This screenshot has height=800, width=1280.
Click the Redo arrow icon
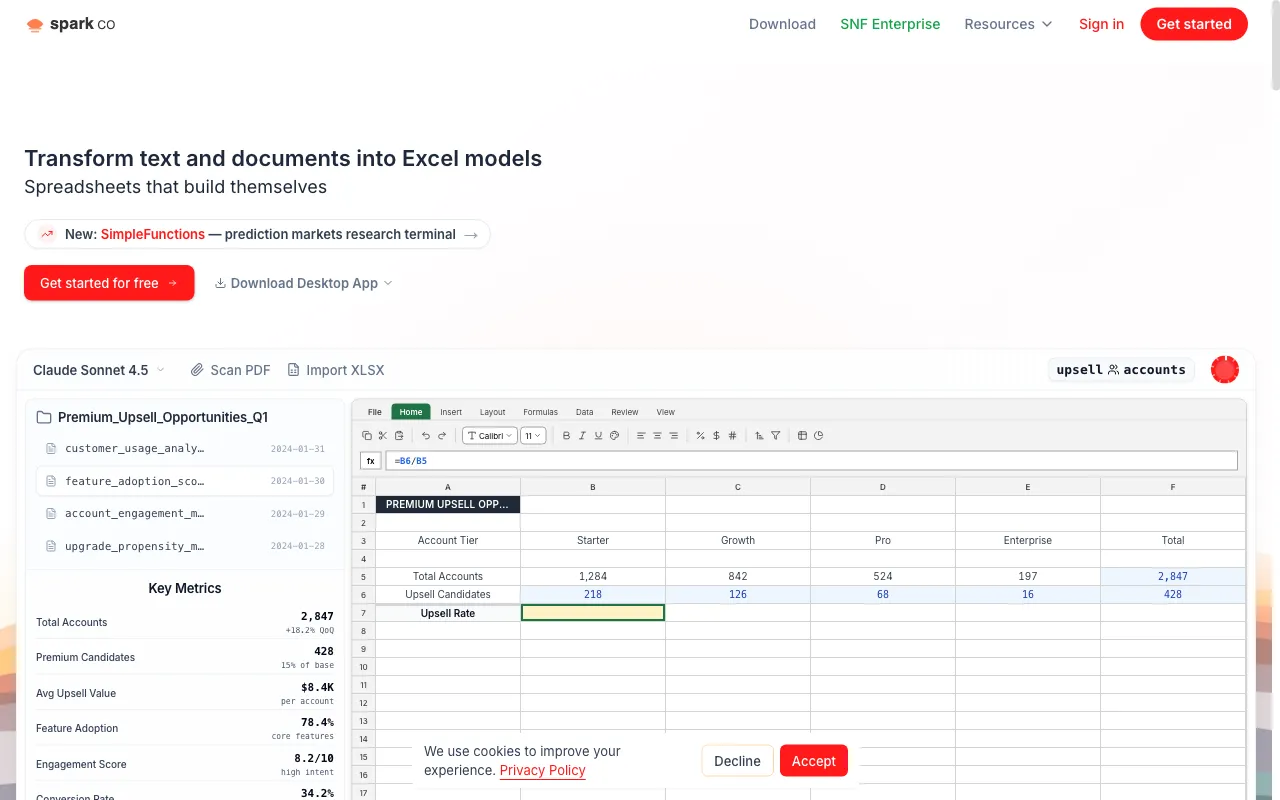click(442, 435)
